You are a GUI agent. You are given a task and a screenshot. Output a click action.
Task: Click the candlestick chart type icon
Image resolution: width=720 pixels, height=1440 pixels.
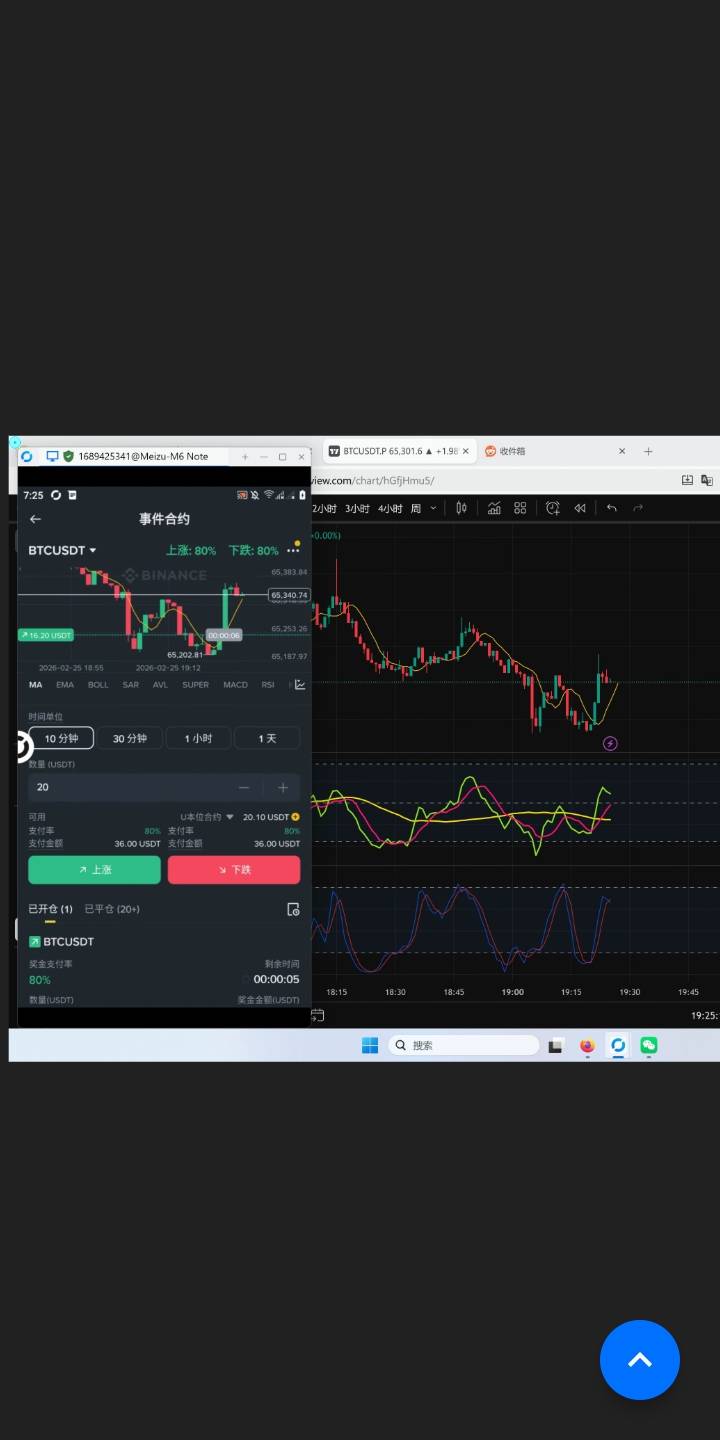[x=461, y=508]
